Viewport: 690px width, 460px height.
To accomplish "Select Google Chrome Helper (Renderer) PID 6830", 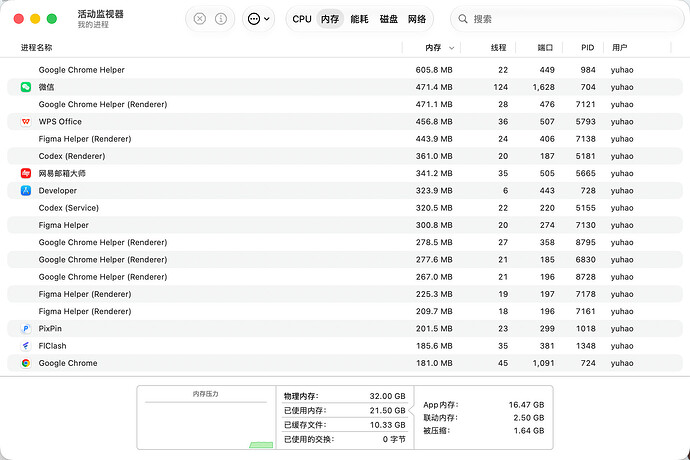I will [x=345, y=260].
